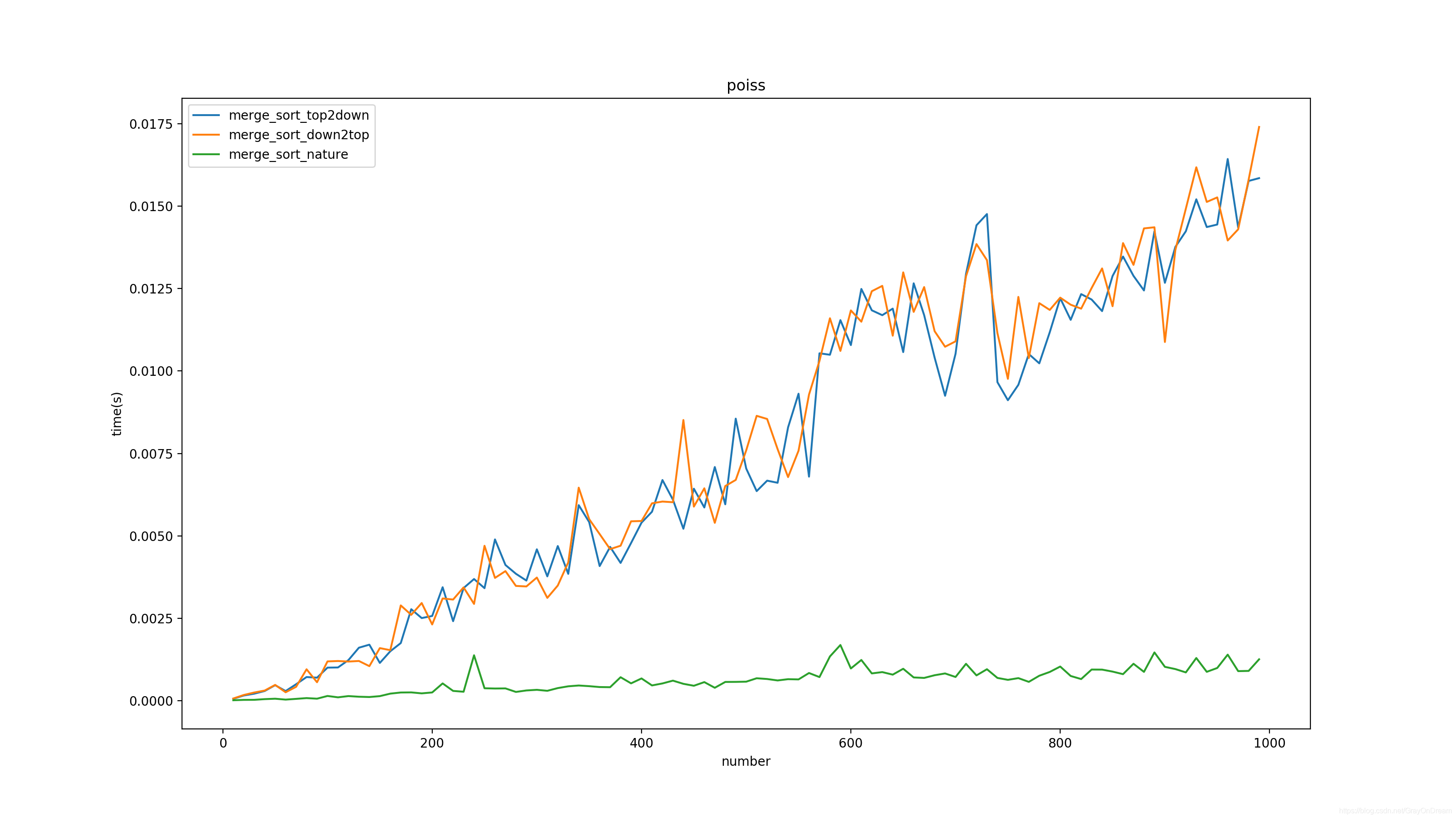Click y-axis tick value 0.0000
Image resolution: width=1456 pixels, height=819 pixels.
click(151, 702)
